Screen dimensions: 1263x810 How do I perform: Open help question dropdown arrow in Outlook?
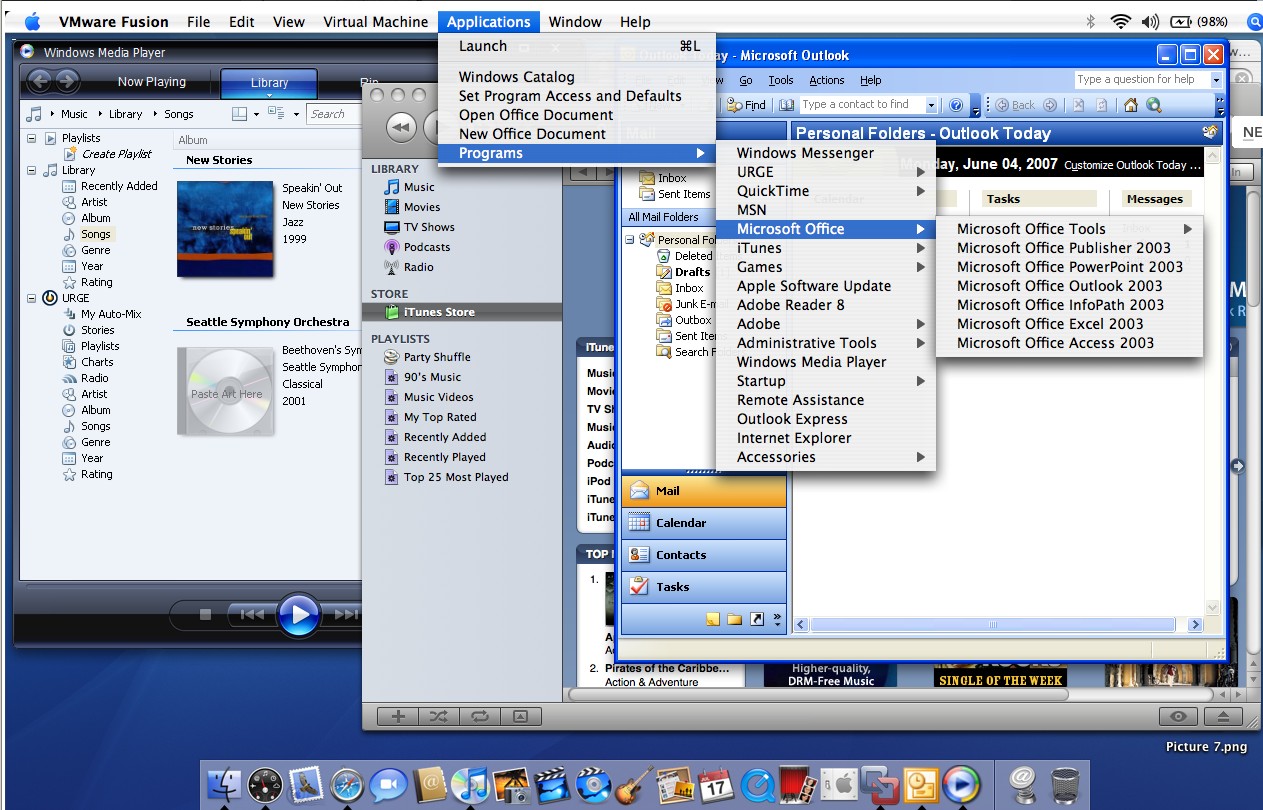coord(1216,80)
